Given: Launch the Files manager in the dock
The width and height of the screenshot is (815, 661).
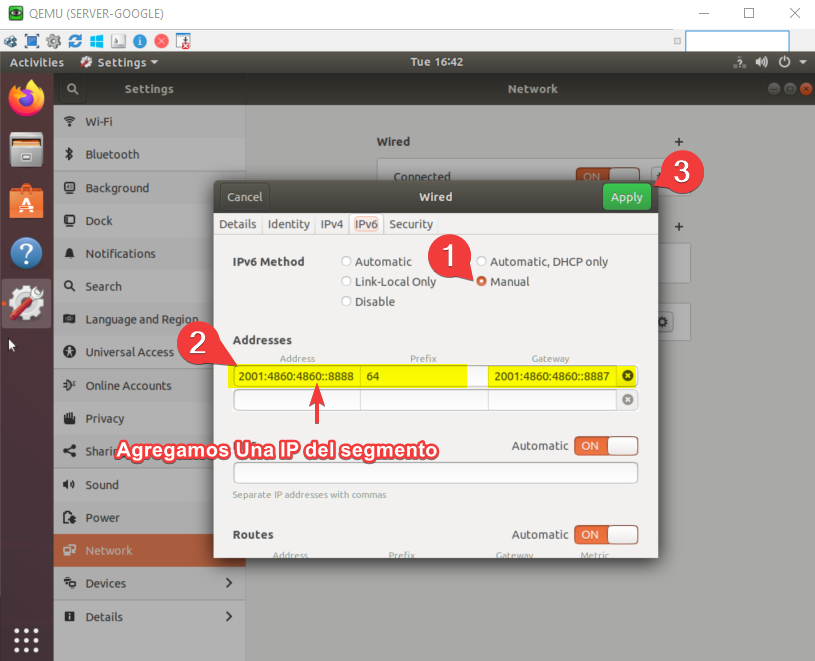Looking at the screenshot, I should 27,150.
